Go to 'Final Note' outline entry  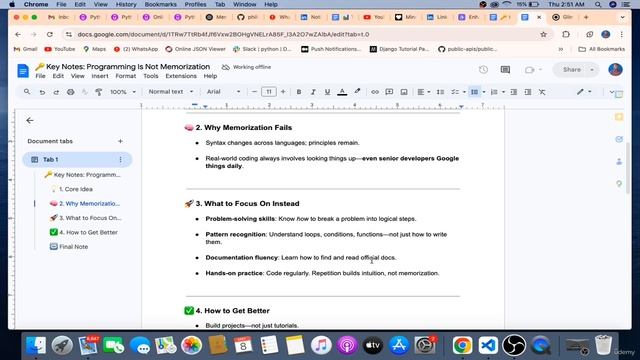[73, 247]
